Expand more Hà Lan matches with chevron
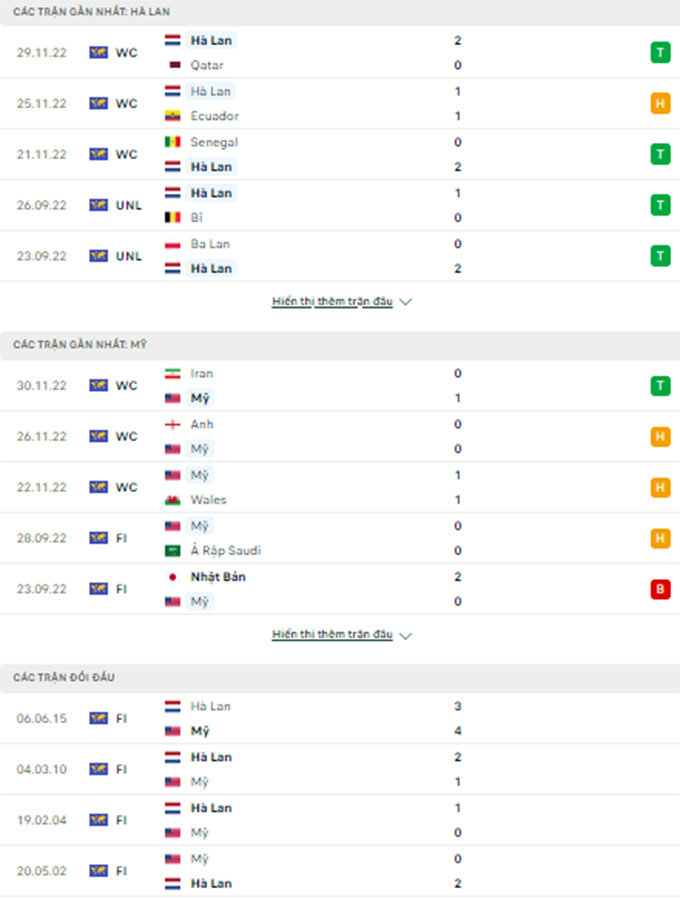Image resolution: width=680 pixels, height=900 pixels. (x=405, y=301)
